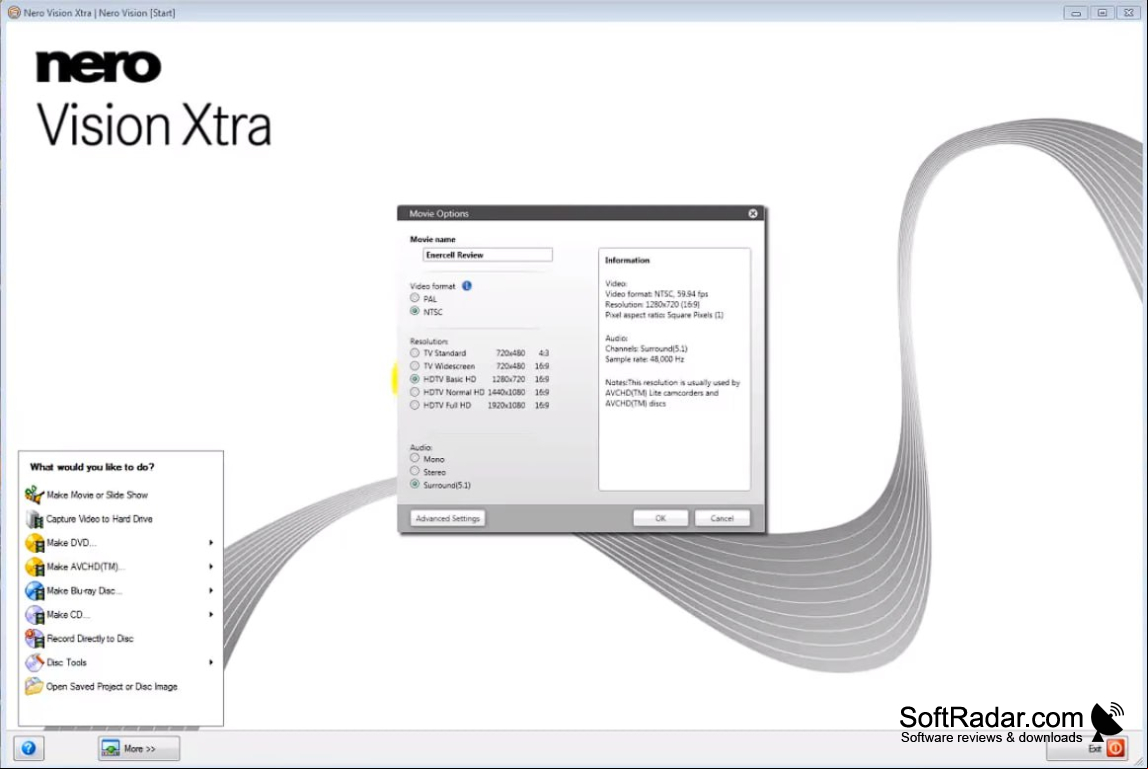Click the Make Movie or Slide Show icon
Viewport: 1148px width, 769px height.
click(x=34, y=495)
